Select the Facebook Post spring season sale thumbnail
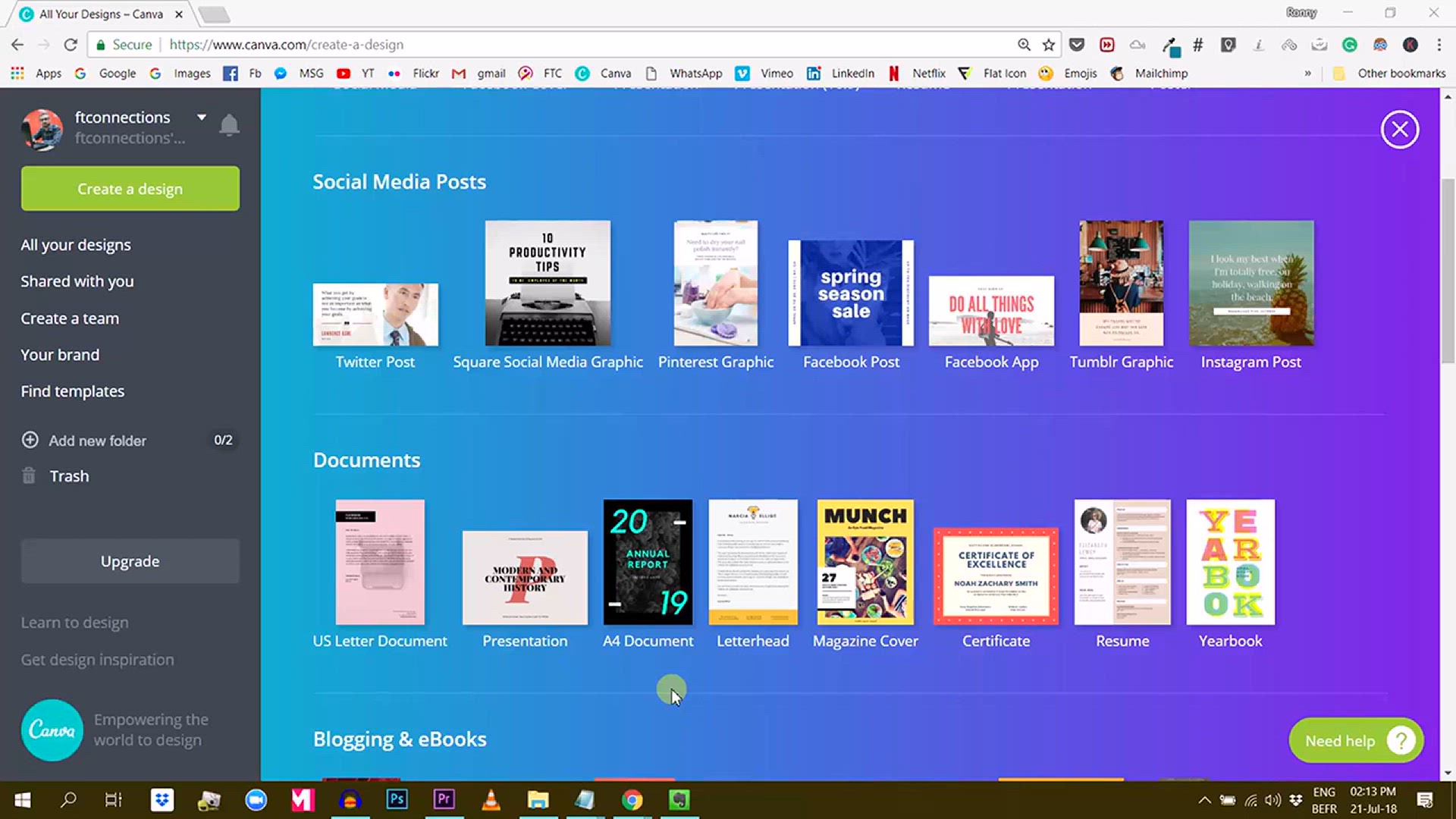The image size is (1456, 819). [x=851, y=293]
